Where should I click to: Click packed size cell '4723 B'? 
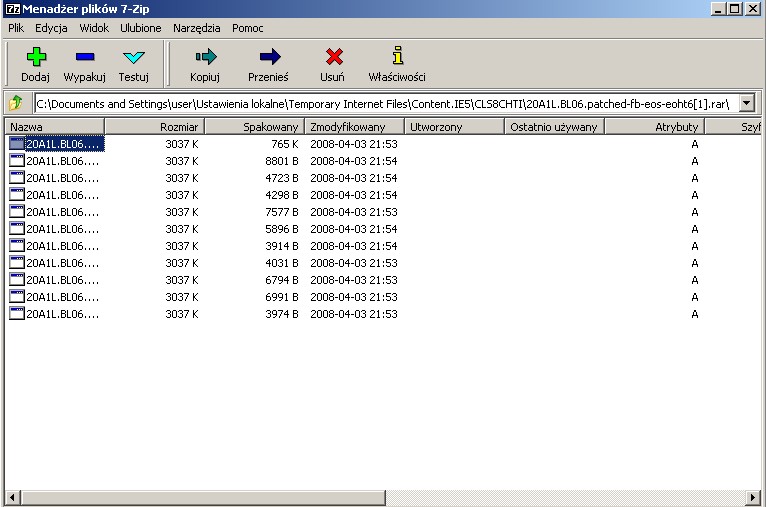coord(282,178)
